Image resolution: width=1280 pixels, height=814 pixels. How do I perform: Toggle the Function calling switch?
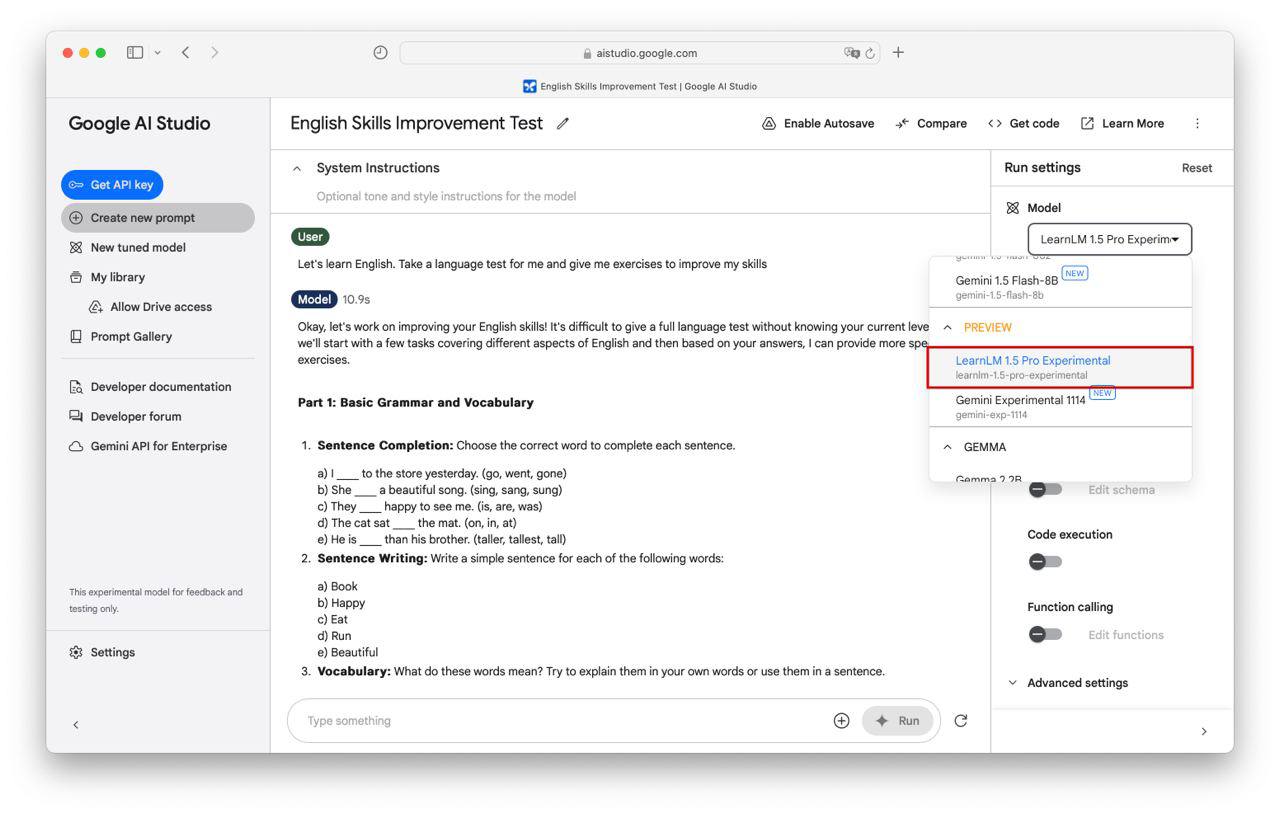pos(1045,635)
